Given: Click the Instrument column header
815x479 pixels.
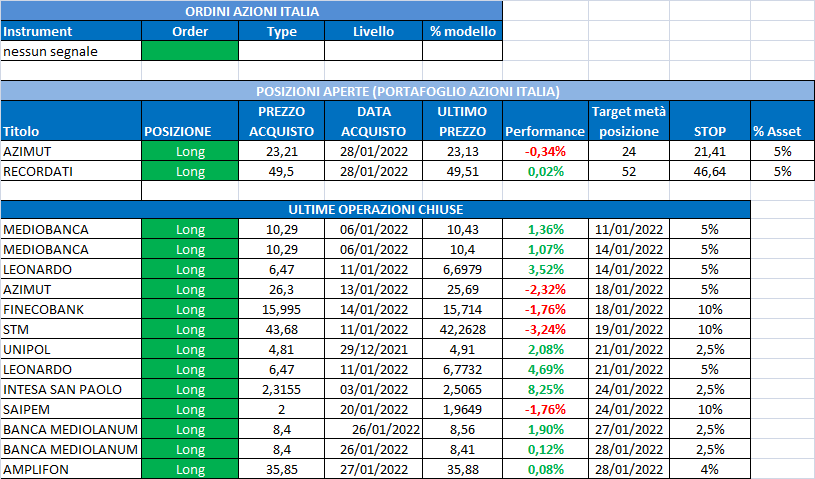Looking at the screenshot, I should pyautogui.click(x=71, y=31).
